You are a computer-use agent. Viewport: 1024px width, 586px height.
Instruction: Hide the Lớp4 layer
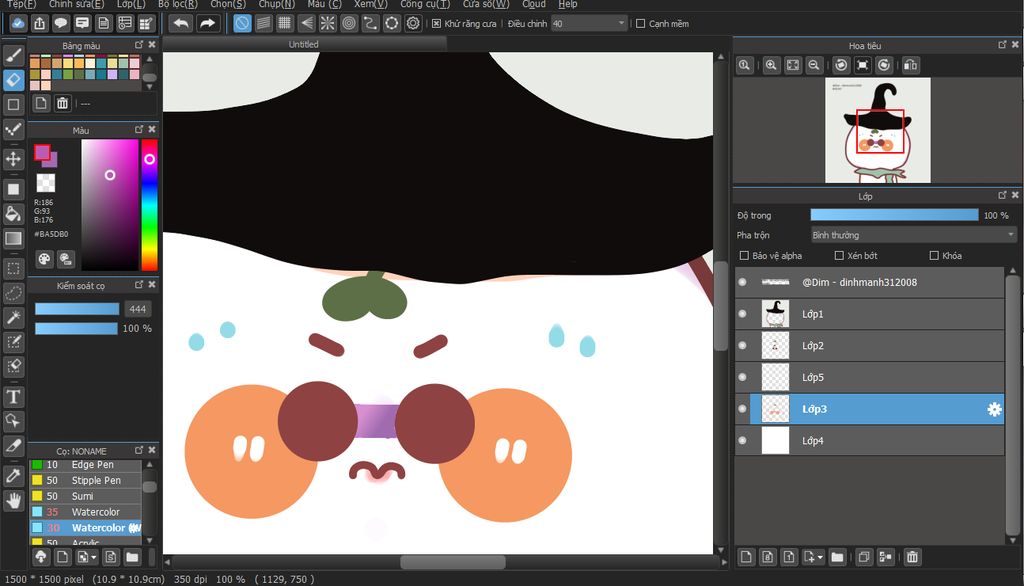743,440
